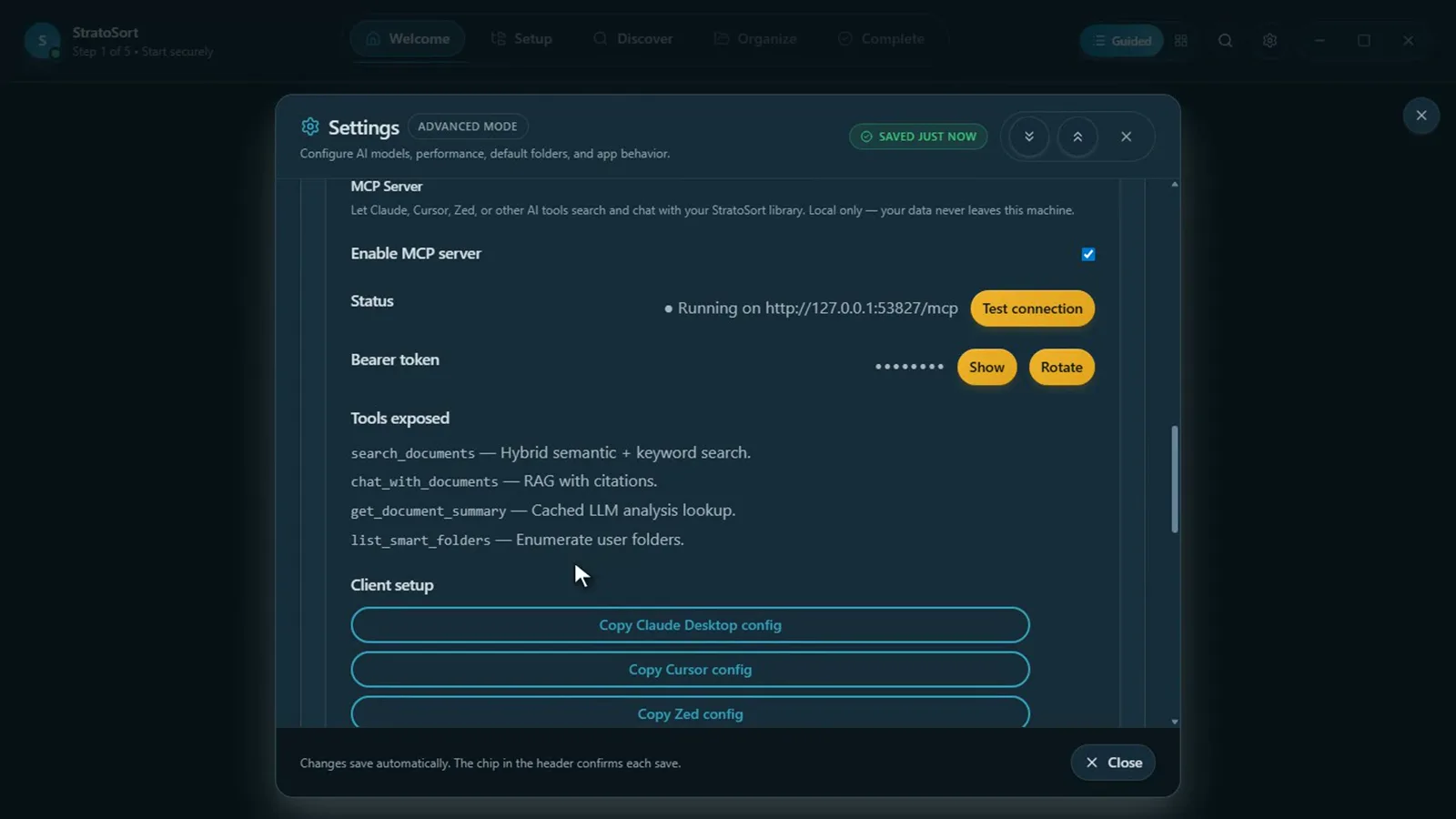The height and width of the screenshot is (819, 1456).
Task: Open app settings gear icon in top bar
Action: [1269, 41]
